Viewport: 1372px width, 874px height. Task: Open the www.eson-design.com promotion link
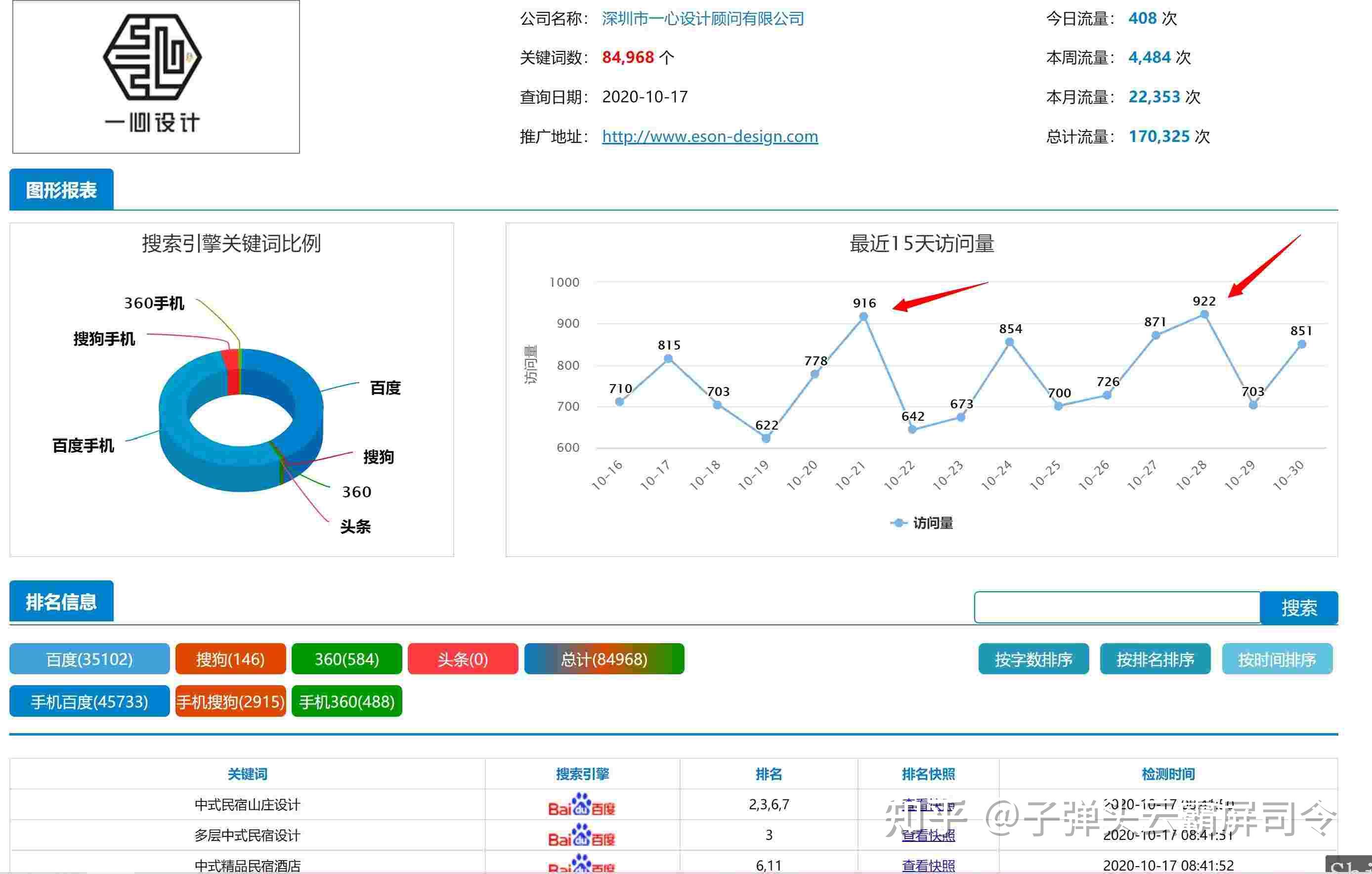[x=709, y=136]
